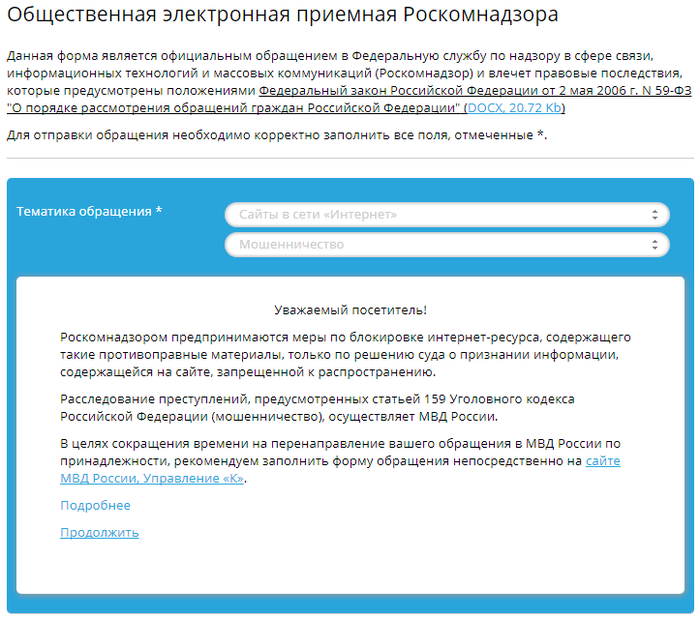Click the «Уважаемый посетитель!» heading text
700x618 pixels.
350,310
